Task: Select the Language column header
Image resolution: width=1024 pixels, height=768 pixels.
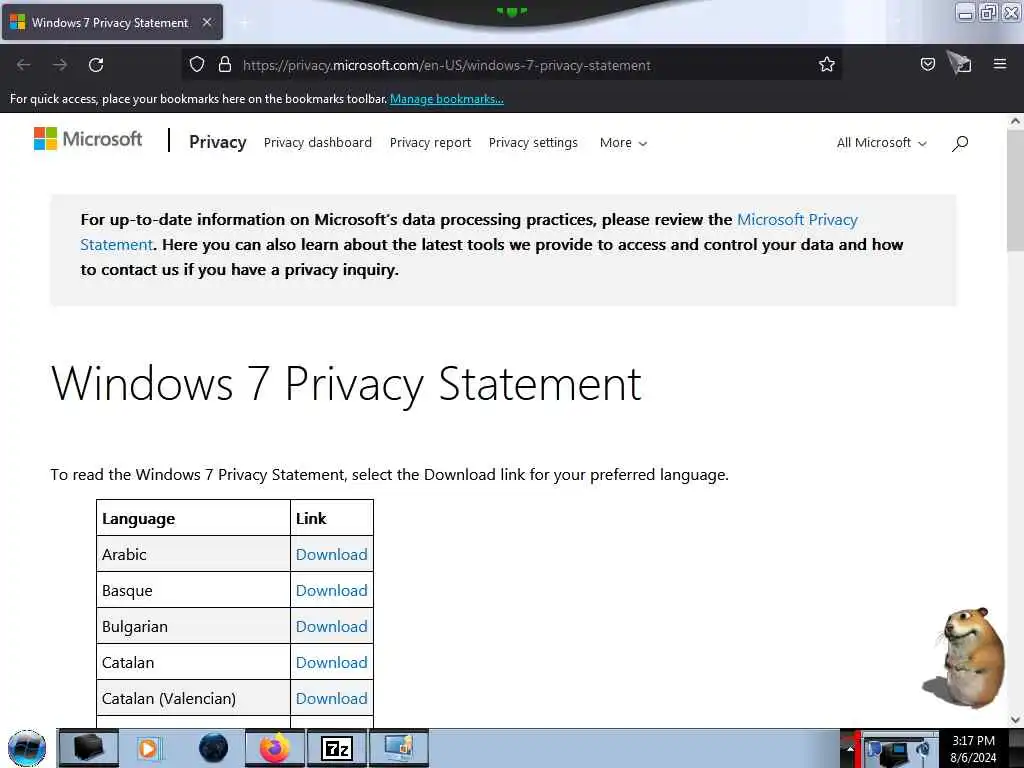Action: coord(193,518)
